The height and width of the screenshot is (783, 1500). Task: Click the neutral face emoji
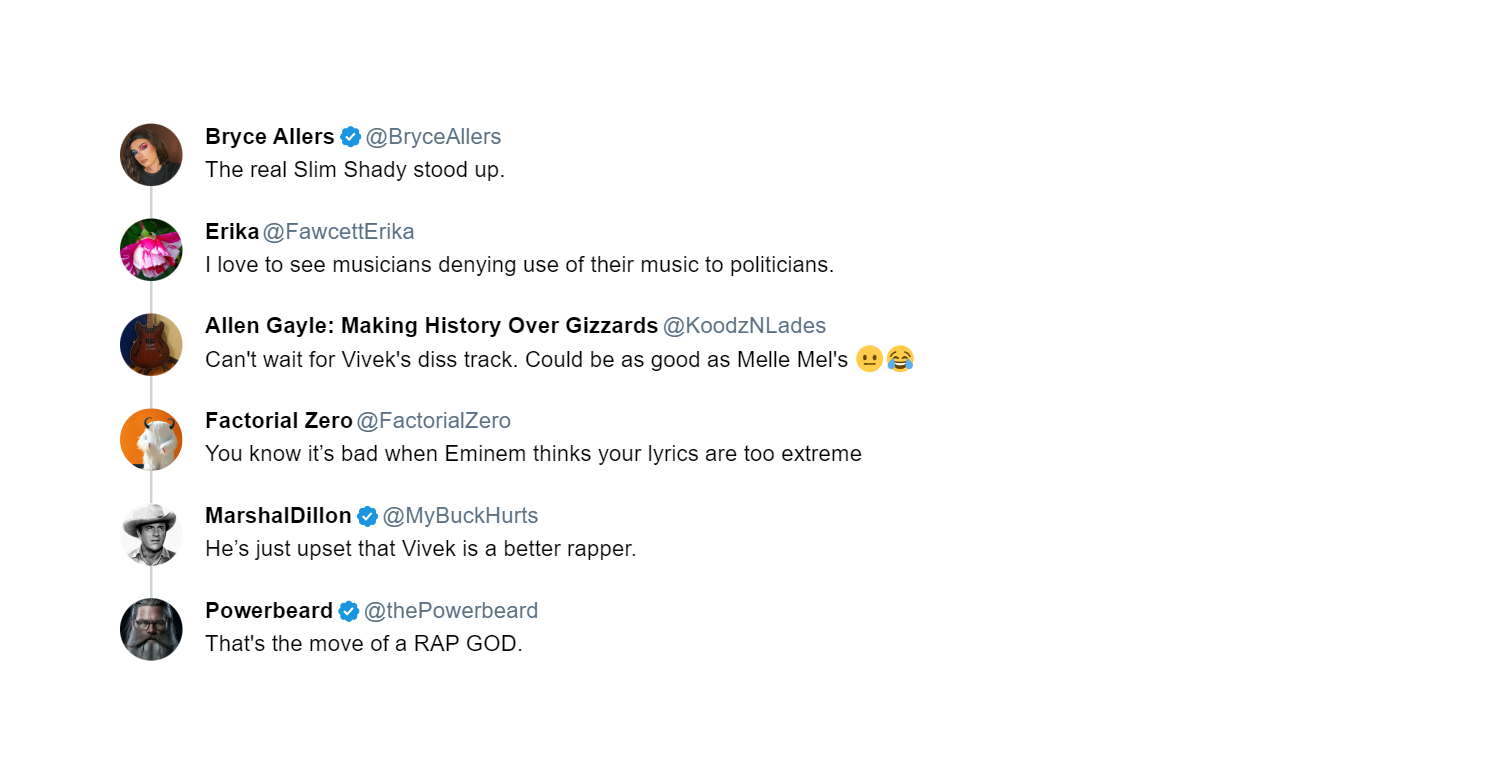[x=869, y=359]
